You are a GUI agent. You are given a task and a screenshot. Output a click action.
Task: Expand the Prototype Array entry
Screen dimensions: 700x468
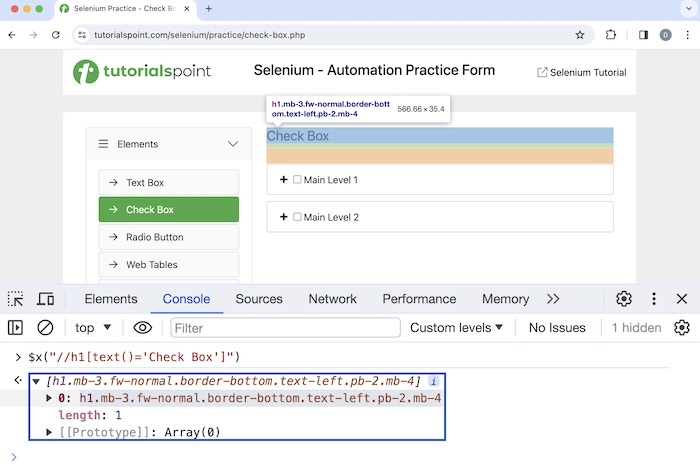[x=50, y=432]
